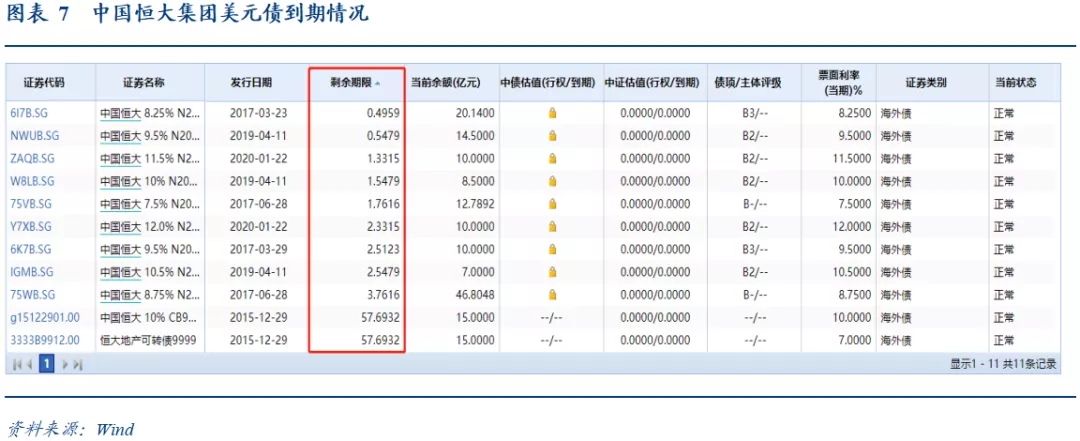The width and height of the screenshot is (1080, 441).
Task: Go to first page of records
Action: click(17, 365)
